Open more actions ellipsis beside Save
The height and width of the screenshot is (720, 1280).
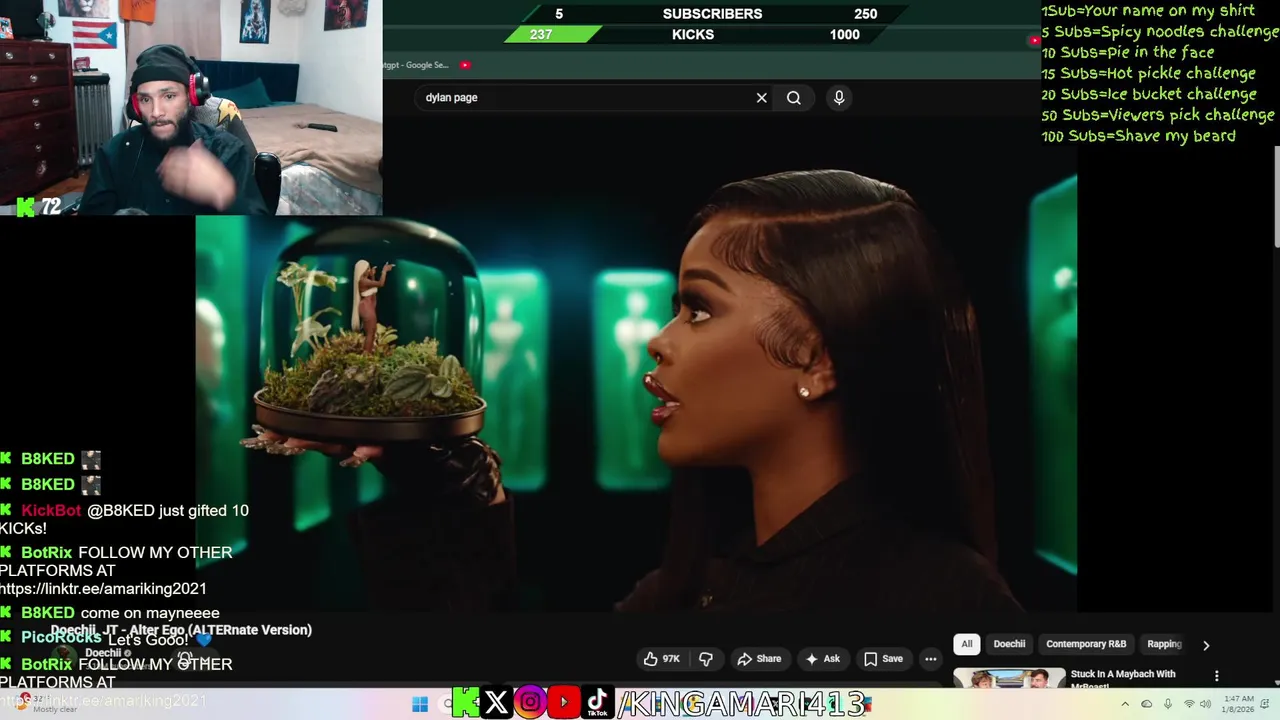point(931,659)
